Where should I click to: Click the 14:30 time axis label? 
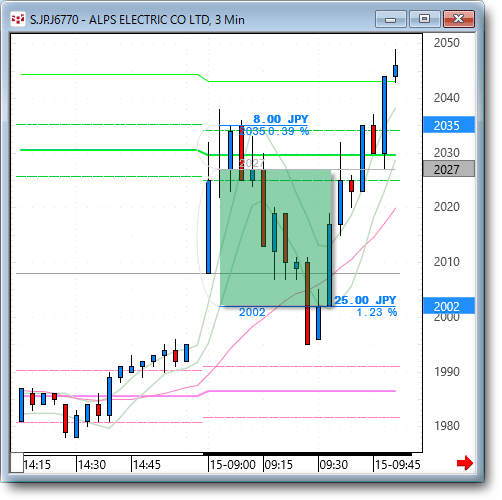click(92, 464)
